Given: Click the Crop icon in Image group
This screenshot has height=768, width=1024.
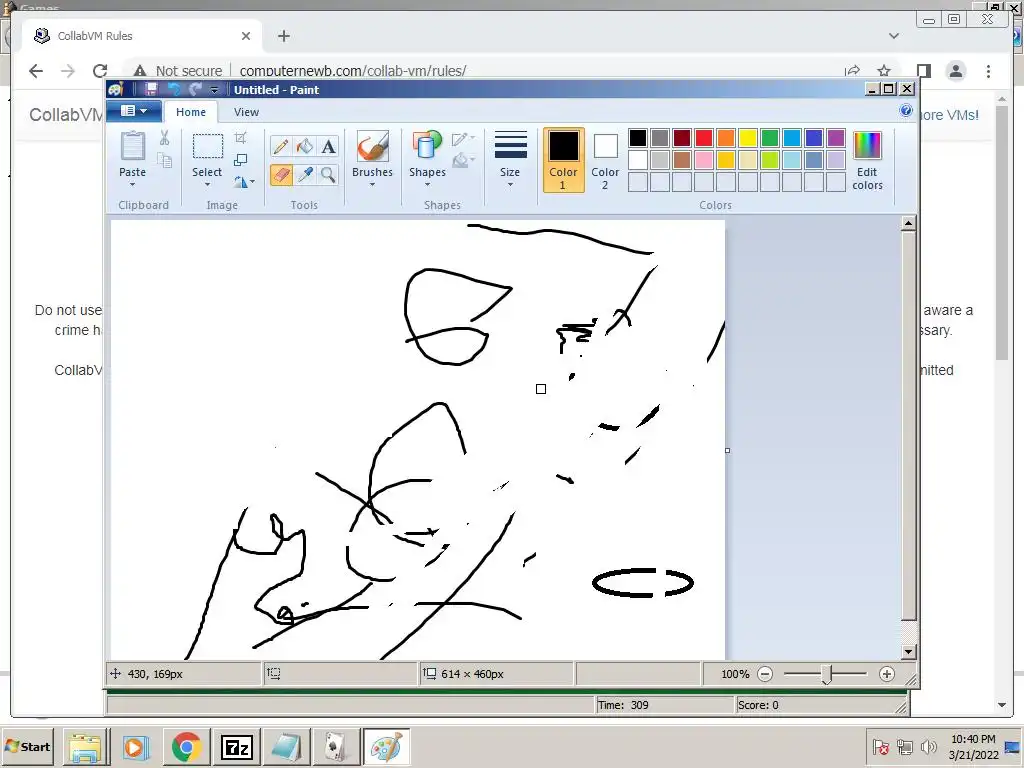Looking at the screenshot, I should tap(240, 138).
